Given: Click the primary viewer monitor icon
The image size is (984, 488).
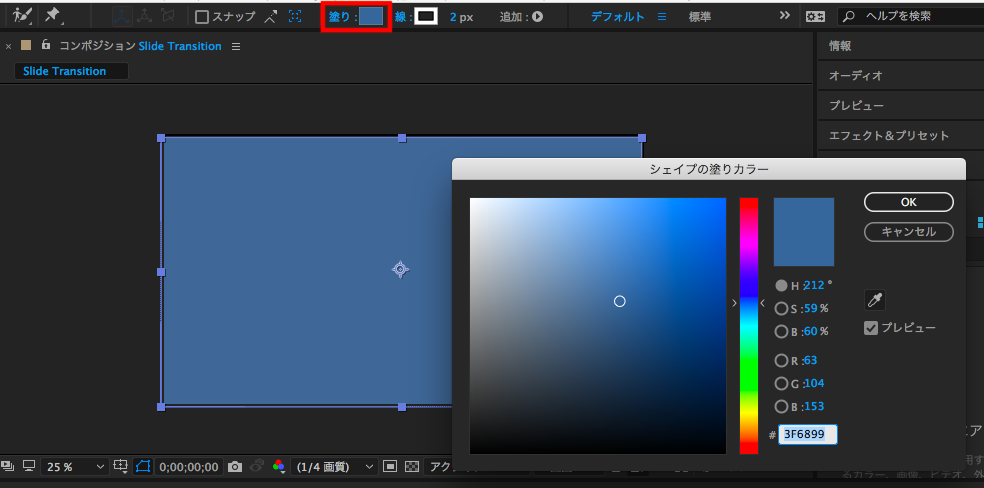Looking at the screenshot, I should pos(29,465).
